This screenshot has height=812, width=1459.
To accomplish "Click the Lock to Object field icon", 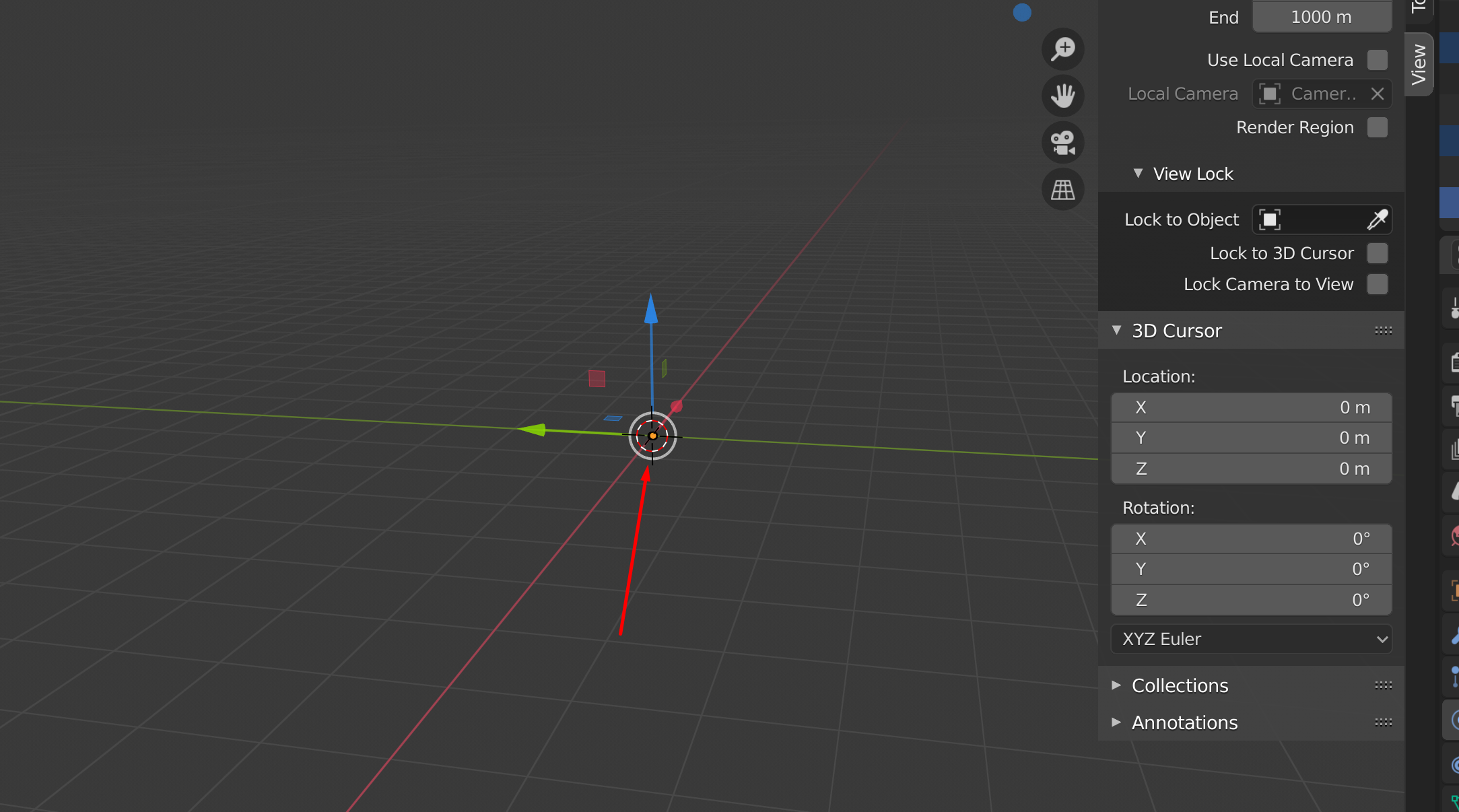I will [1270, 219].
